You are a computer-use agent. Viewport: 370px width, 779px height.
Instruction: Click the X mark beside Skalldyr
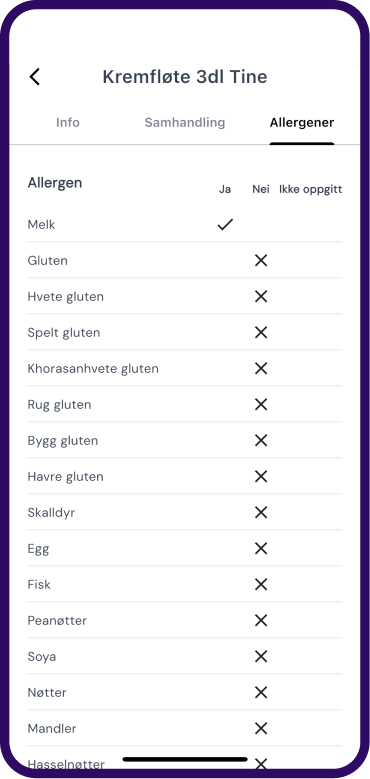(261, 512)
